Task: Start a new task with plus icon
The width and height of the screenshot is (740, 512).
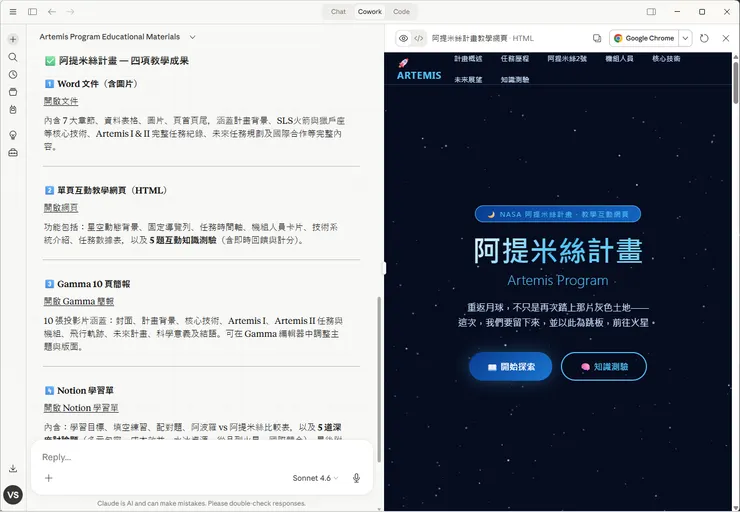Action: [x=13, y=39]
